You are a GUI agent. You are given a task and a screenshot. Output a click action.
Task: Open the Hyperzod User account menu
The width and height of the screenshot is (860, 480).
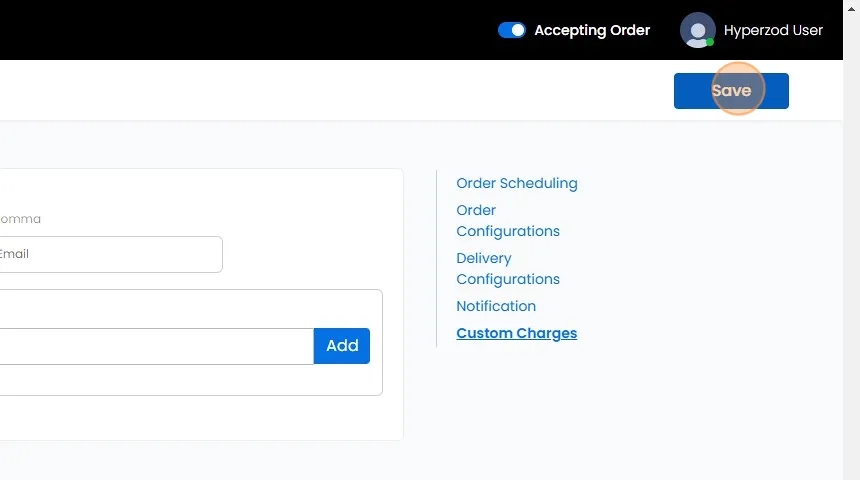773,30
